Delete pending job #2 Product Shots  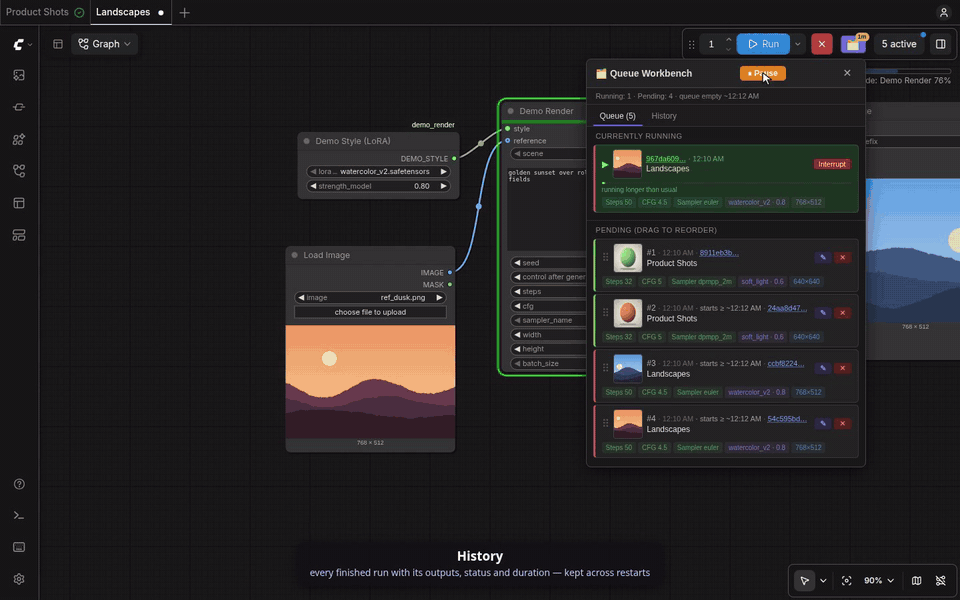pos(842,313)
